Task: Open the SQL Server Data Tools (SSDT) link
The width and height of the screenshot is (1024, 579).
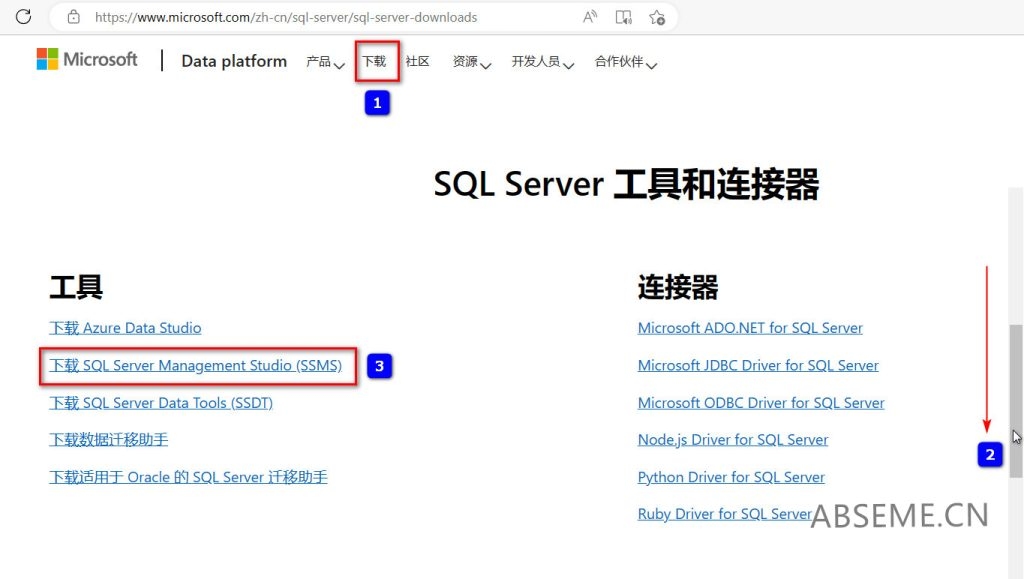Action: (x=160, y=402)
